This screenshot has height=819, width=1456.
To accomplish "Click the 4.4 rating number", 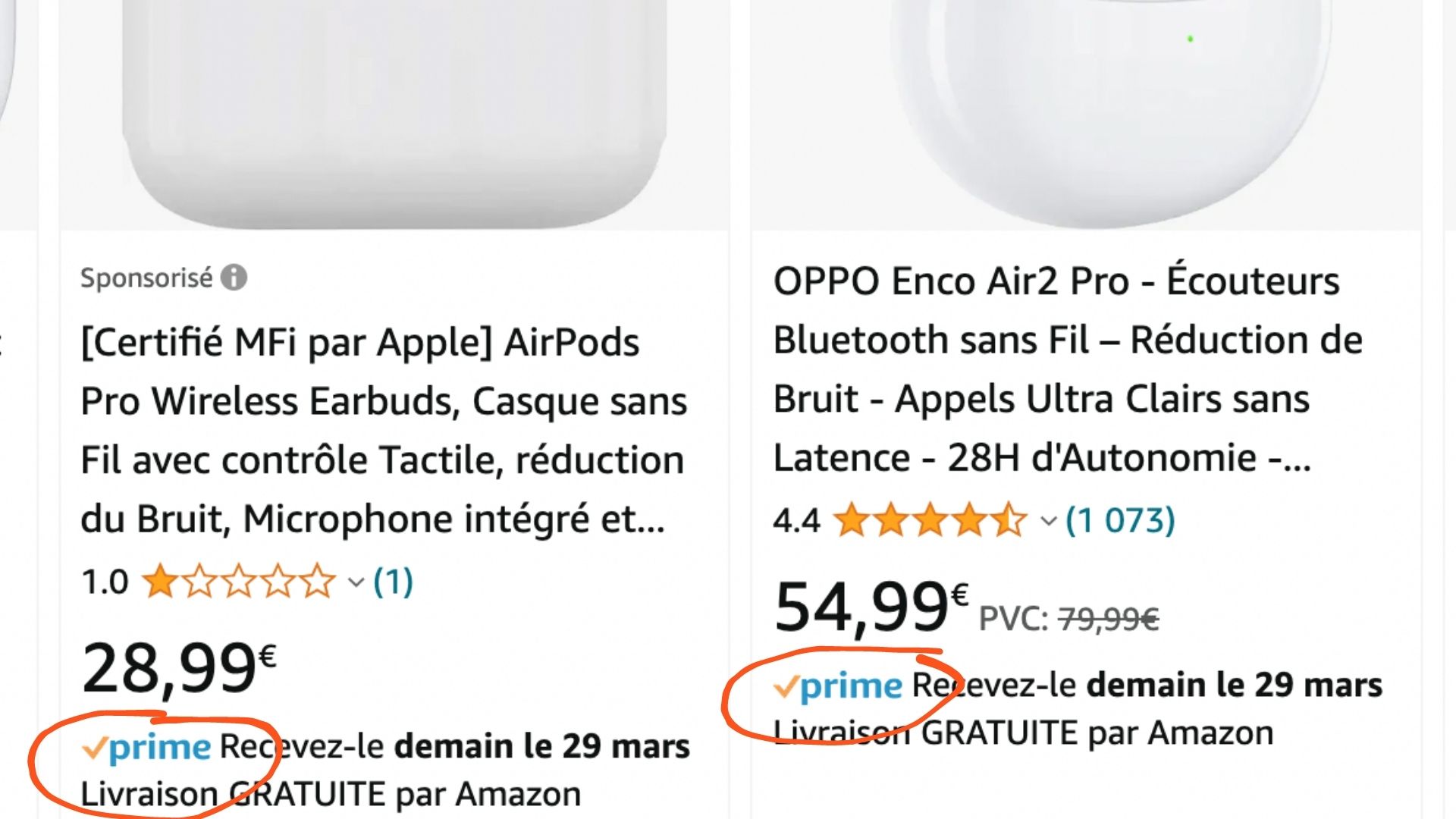I will coord(796,521).
